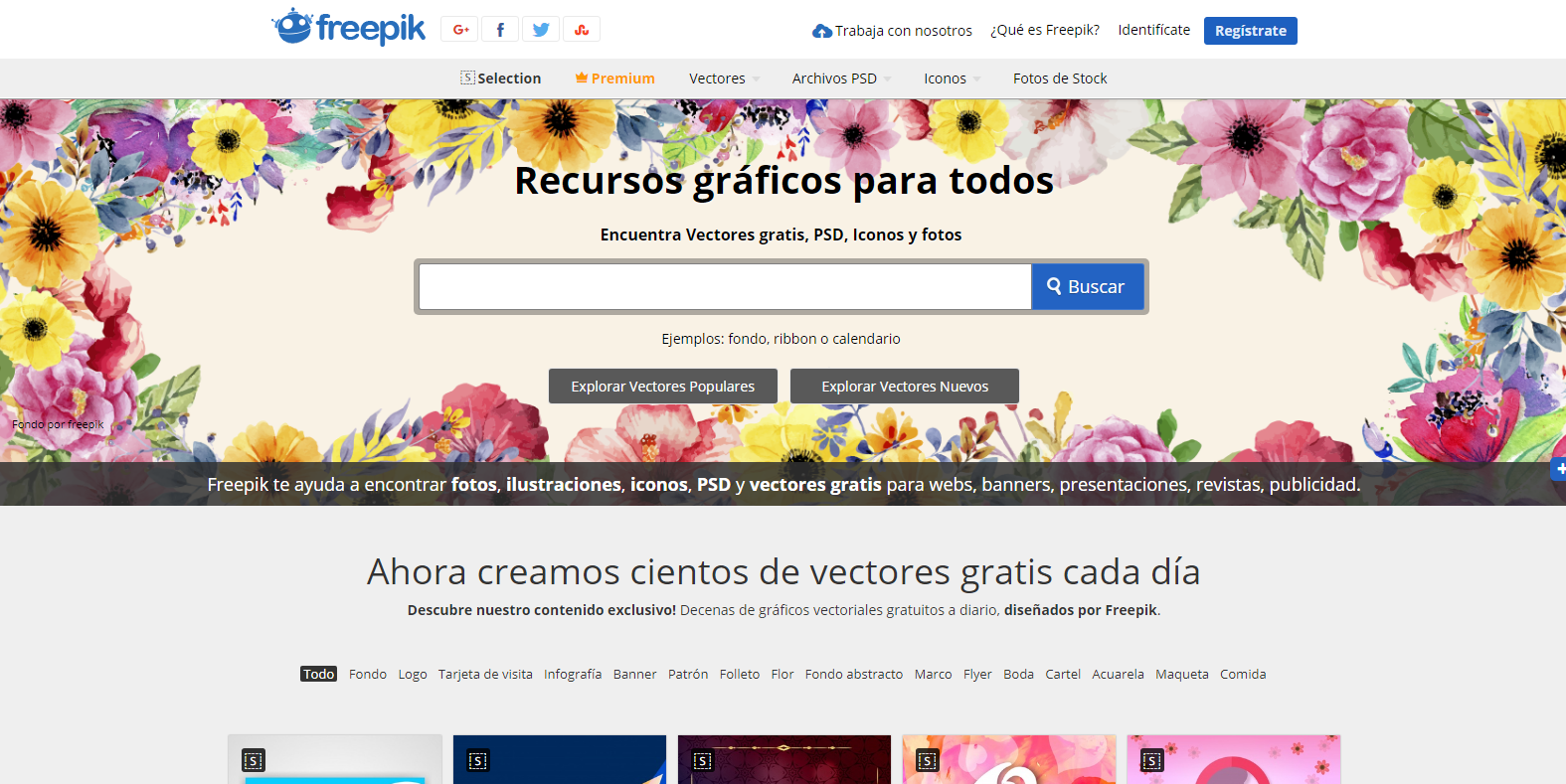
Task: Select the Boda category filter
Action: 1018,674
